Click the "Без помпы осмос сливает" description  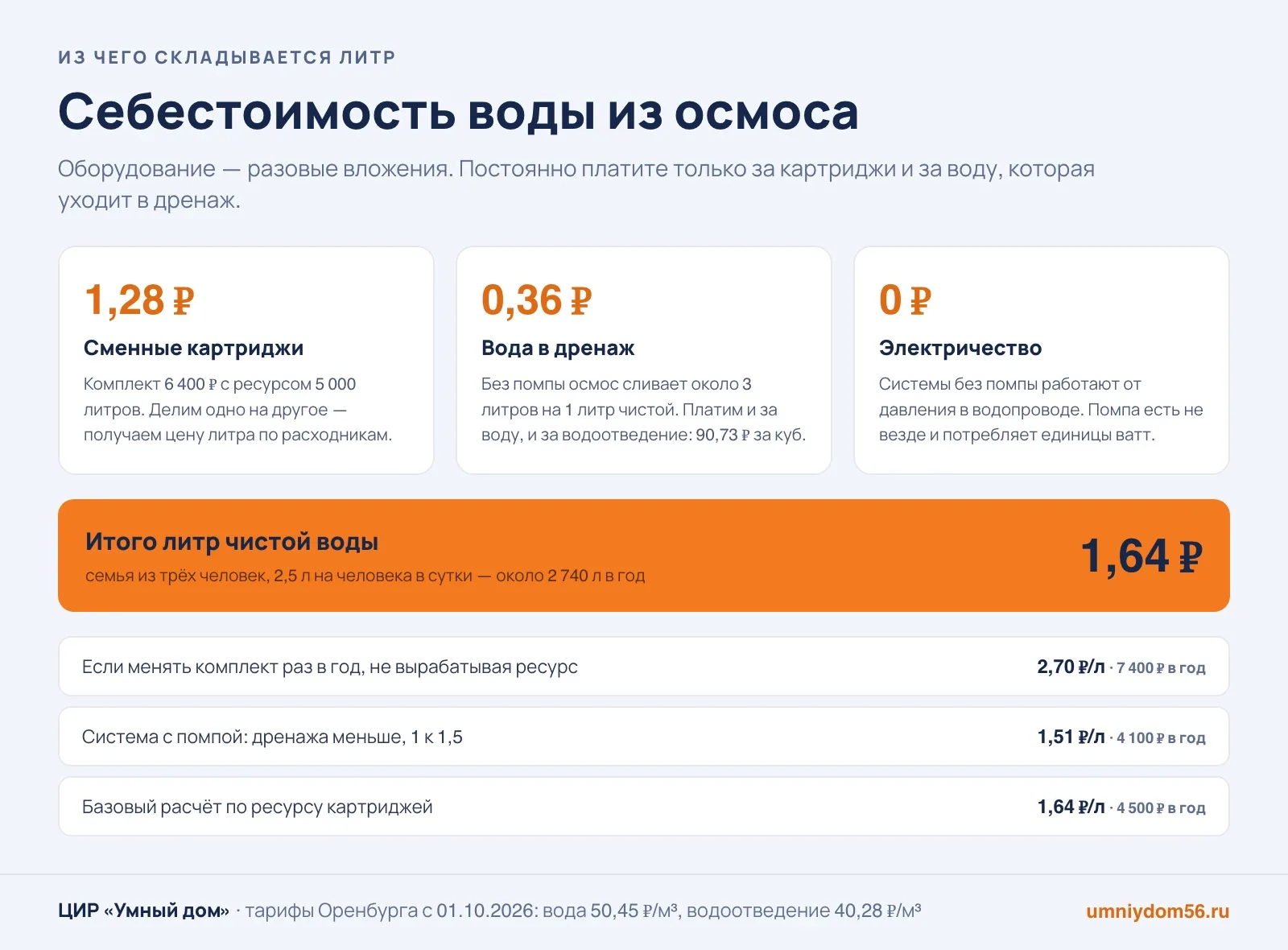click(643, 410)
